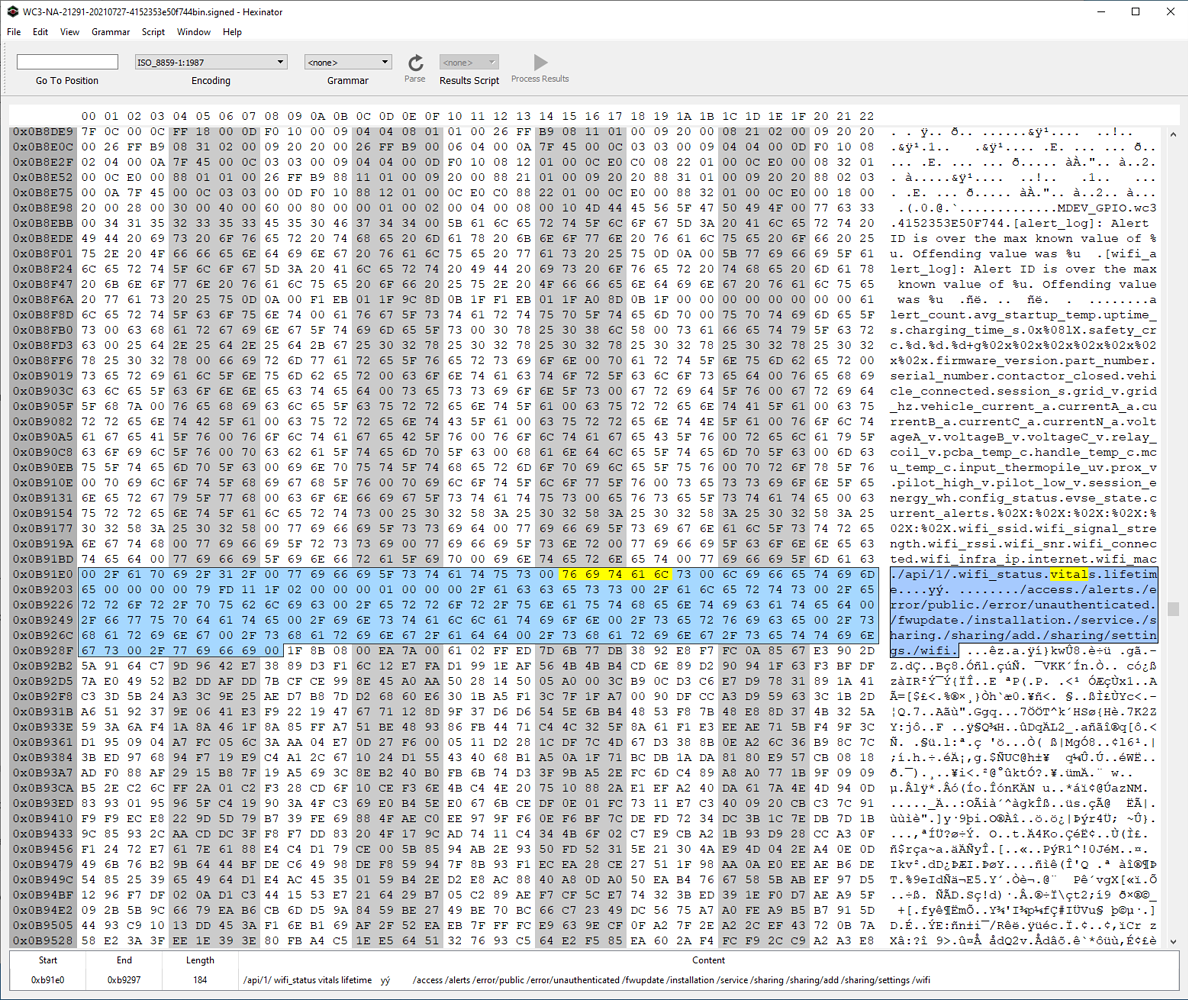Click column header 22 in hex view

[x=867, y=116]
